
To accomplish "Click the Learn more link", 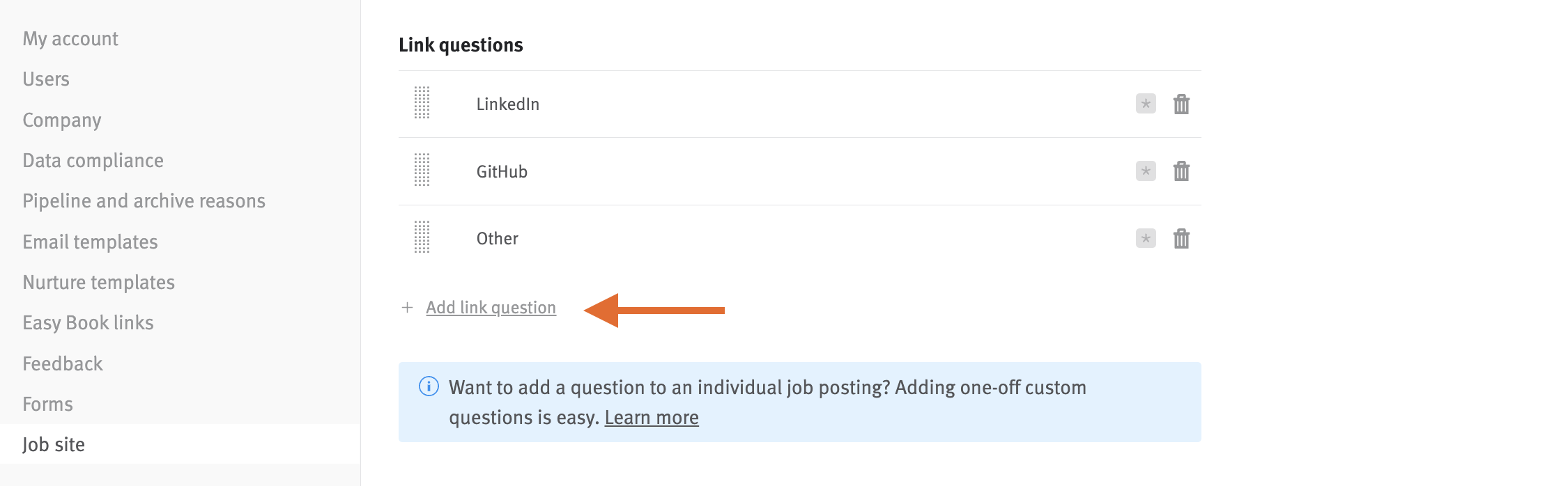I will [x=652, y=417].
